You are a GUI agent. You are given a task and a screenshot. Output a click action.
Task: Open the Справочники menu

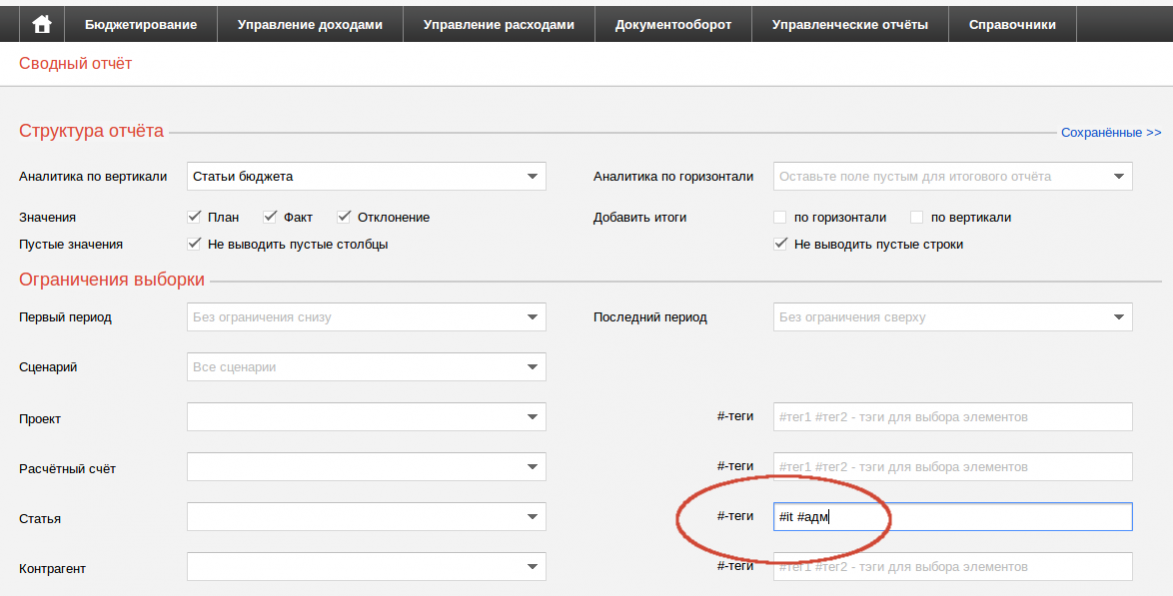(1012, 25)
